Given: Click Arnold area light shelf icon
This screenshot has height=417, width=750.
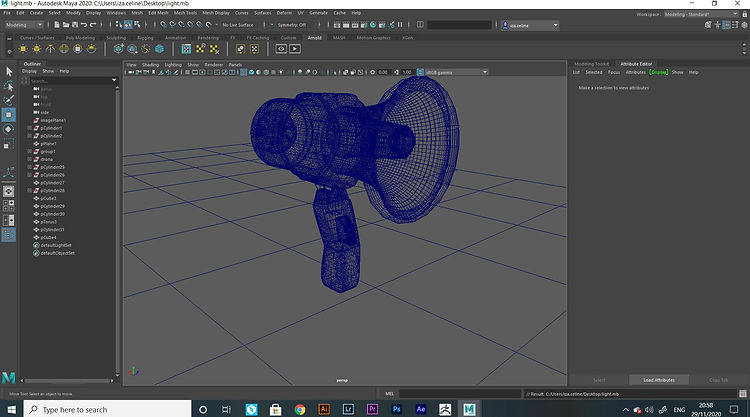Looking at the screenshot, I should click(x=23, y=49).
